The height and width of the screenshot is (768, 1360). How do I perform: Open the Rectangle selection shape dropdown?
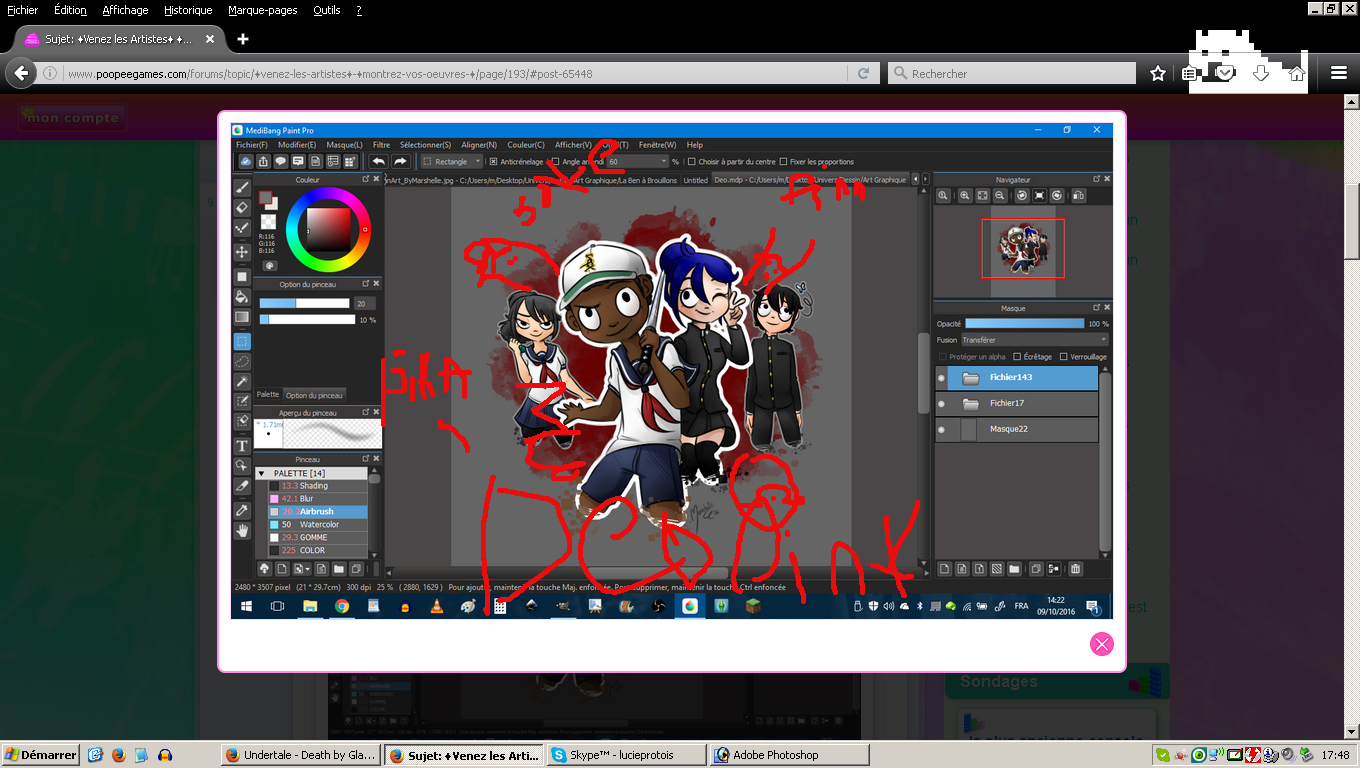coord(451,161)
